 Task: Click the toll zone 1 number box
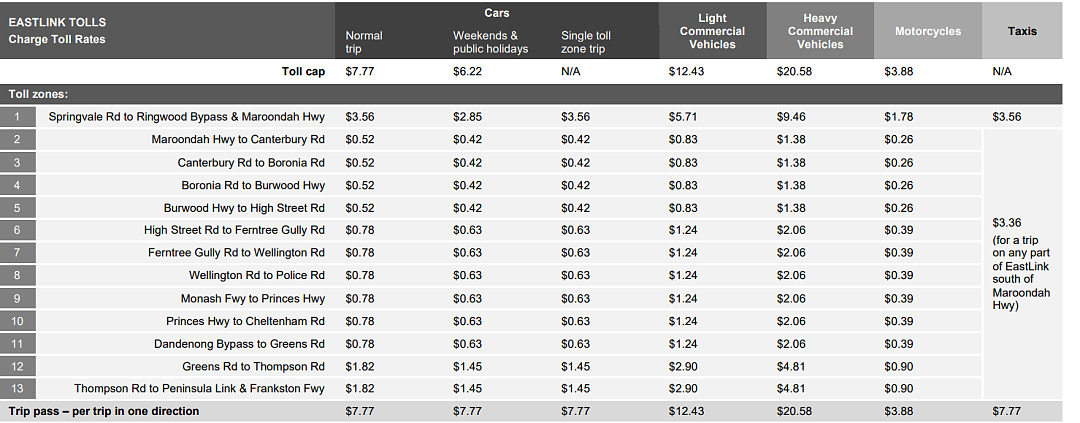point(17,117)
